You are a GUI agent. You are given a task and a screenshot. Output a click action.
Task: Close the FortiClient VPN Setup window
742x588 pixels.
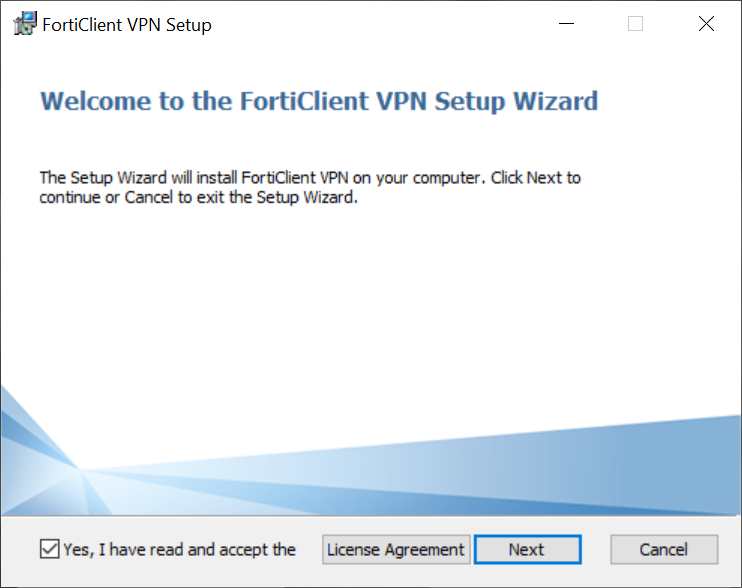[x=706, y=25]
